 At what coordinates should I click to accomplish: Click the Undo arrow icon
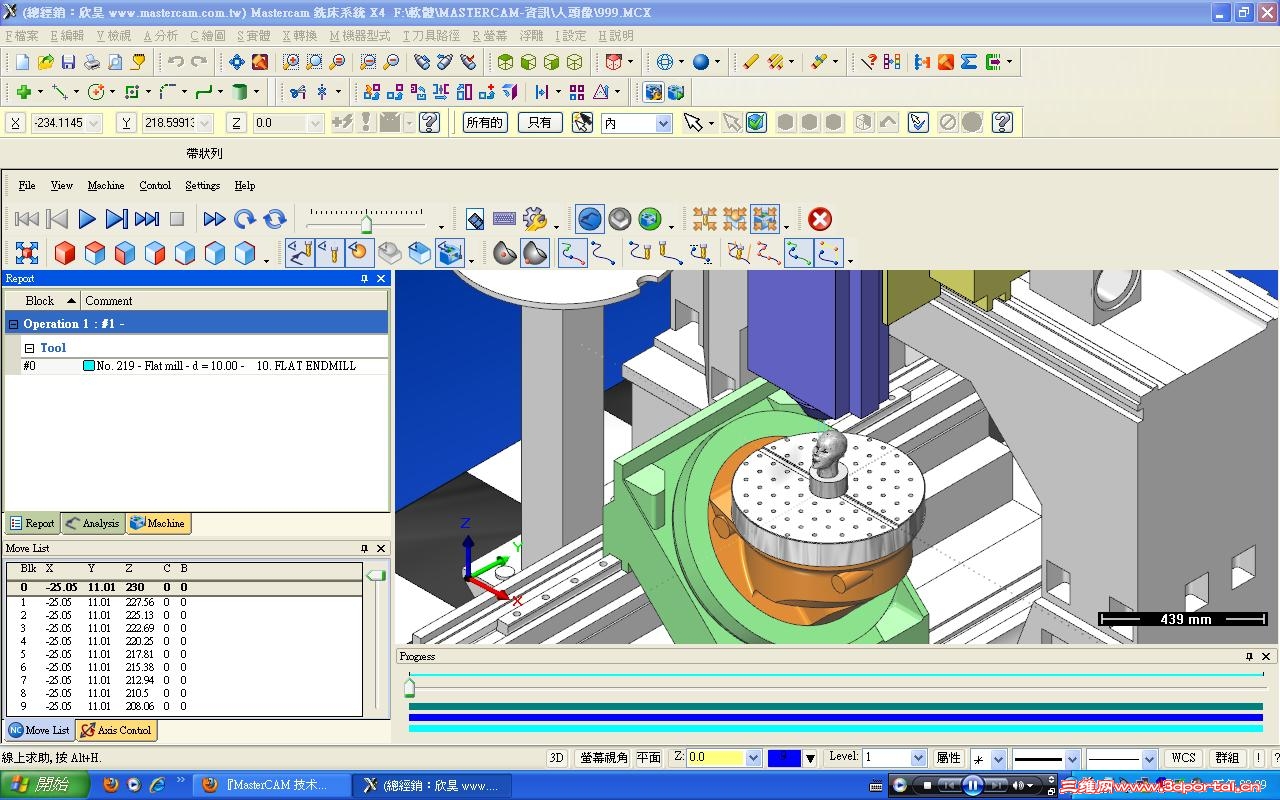[x=176, y=62]
